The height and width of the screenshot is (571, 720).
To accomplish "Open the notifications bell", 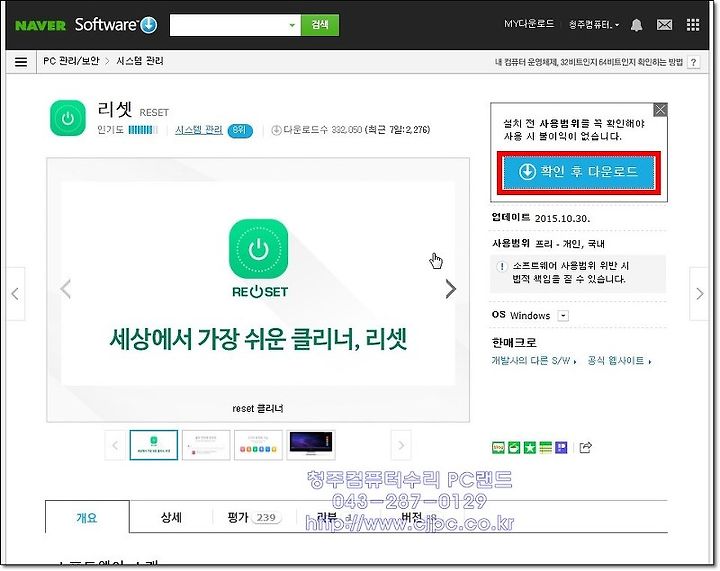I will point(636,25).
